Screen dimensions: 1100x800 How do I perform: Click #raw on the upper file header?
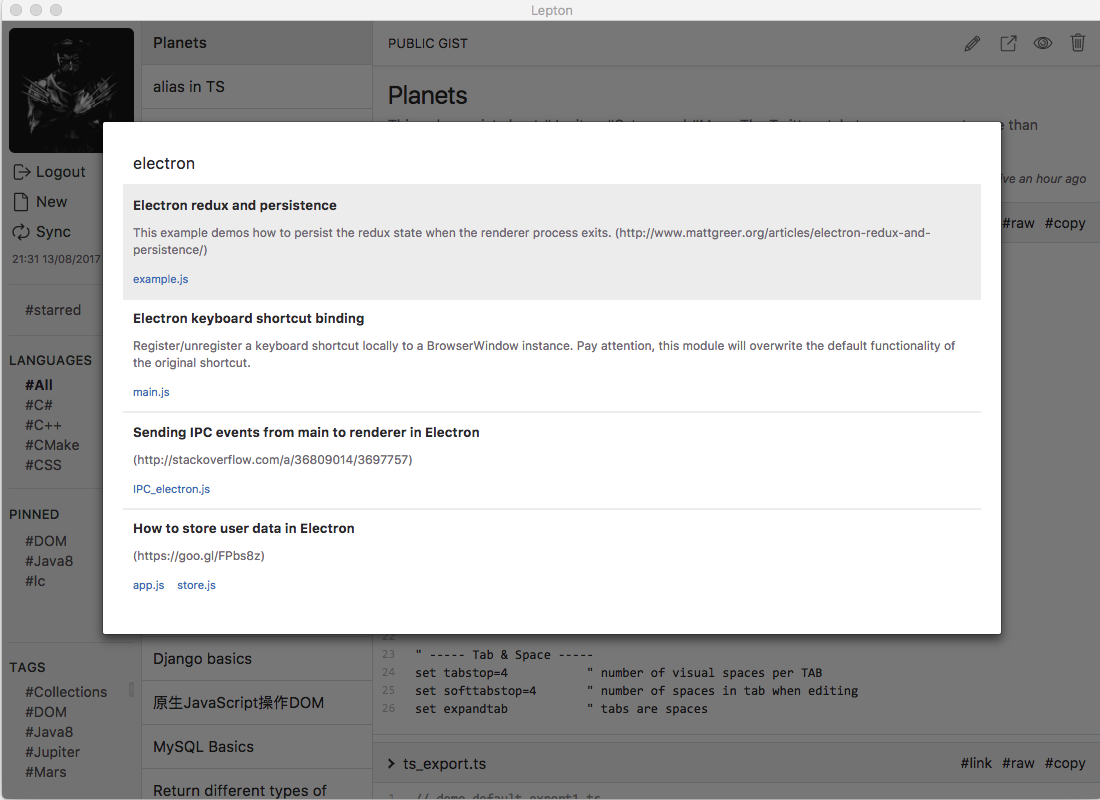click(1018, 223)
